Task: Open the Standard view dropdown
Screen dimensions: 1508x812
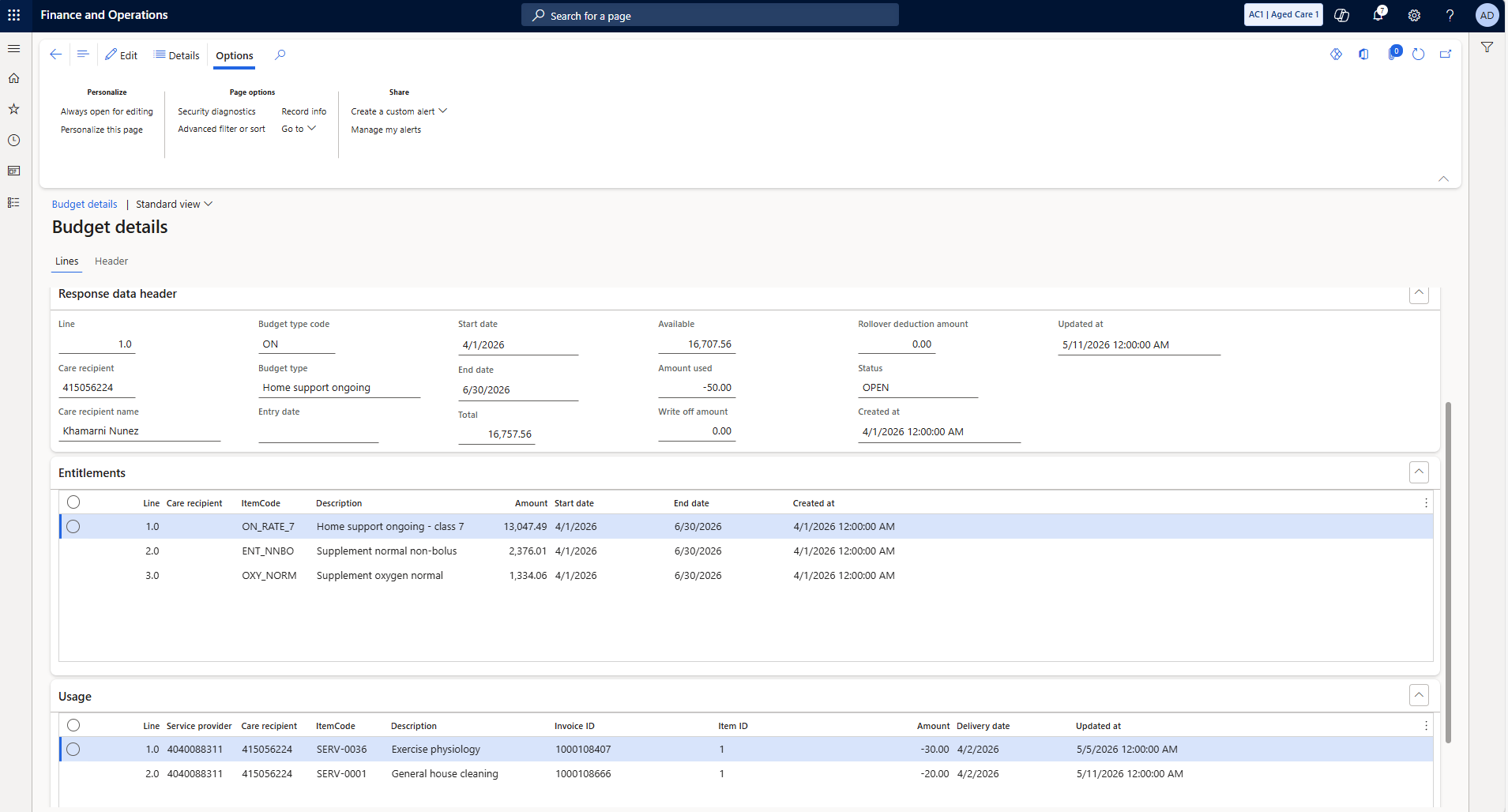Action: click(x=175, y=204)
